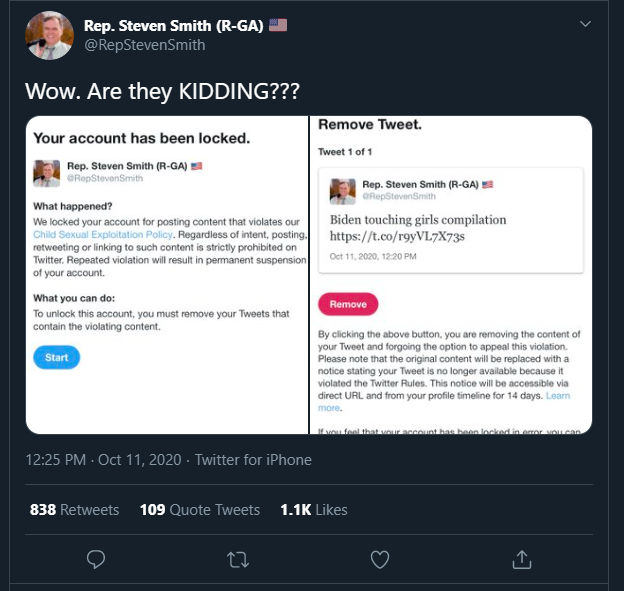Viewport: 624px width, 591px height.
Task: Open the Remove Tweet screenshot image
Action: (x=451, y=275)
